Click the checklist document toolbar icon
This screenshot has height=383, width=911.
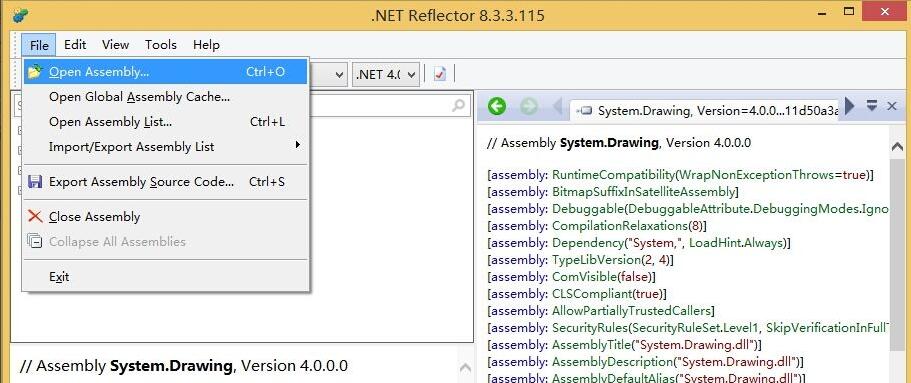click(x=440, y=74)
